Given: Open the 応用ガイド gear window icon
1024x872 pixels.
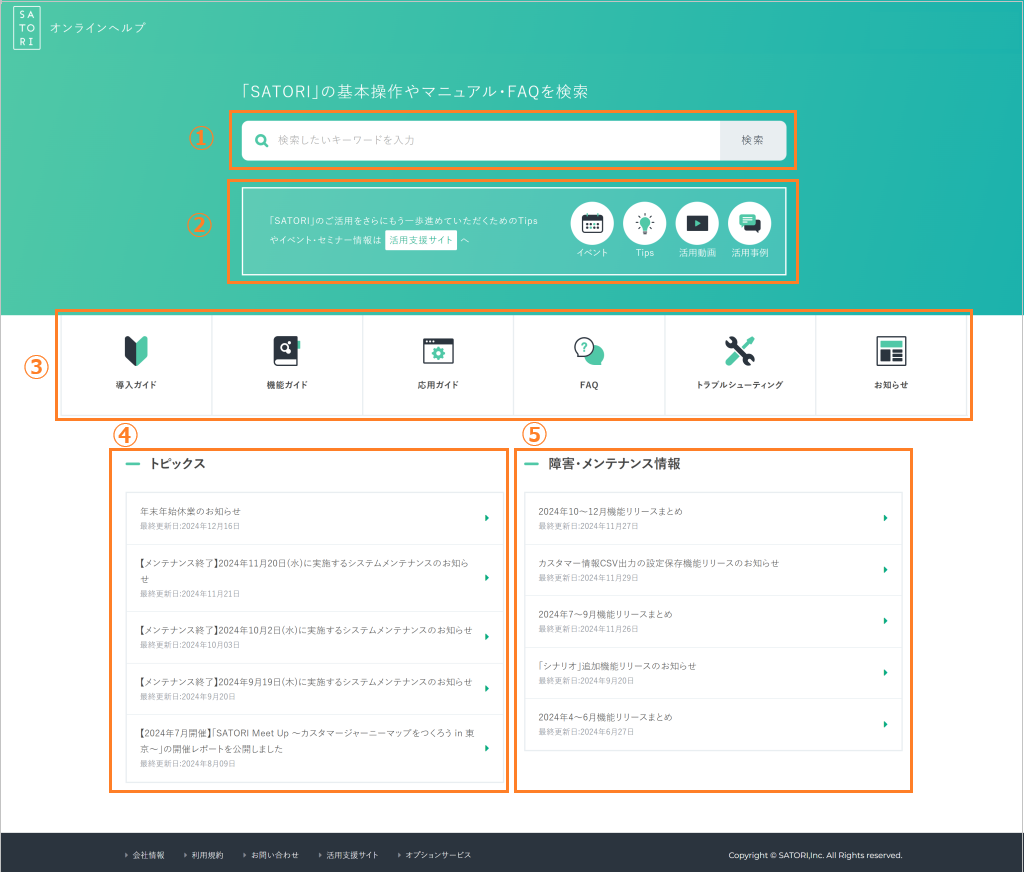Looking at the screenshot, I should (438, 351).
